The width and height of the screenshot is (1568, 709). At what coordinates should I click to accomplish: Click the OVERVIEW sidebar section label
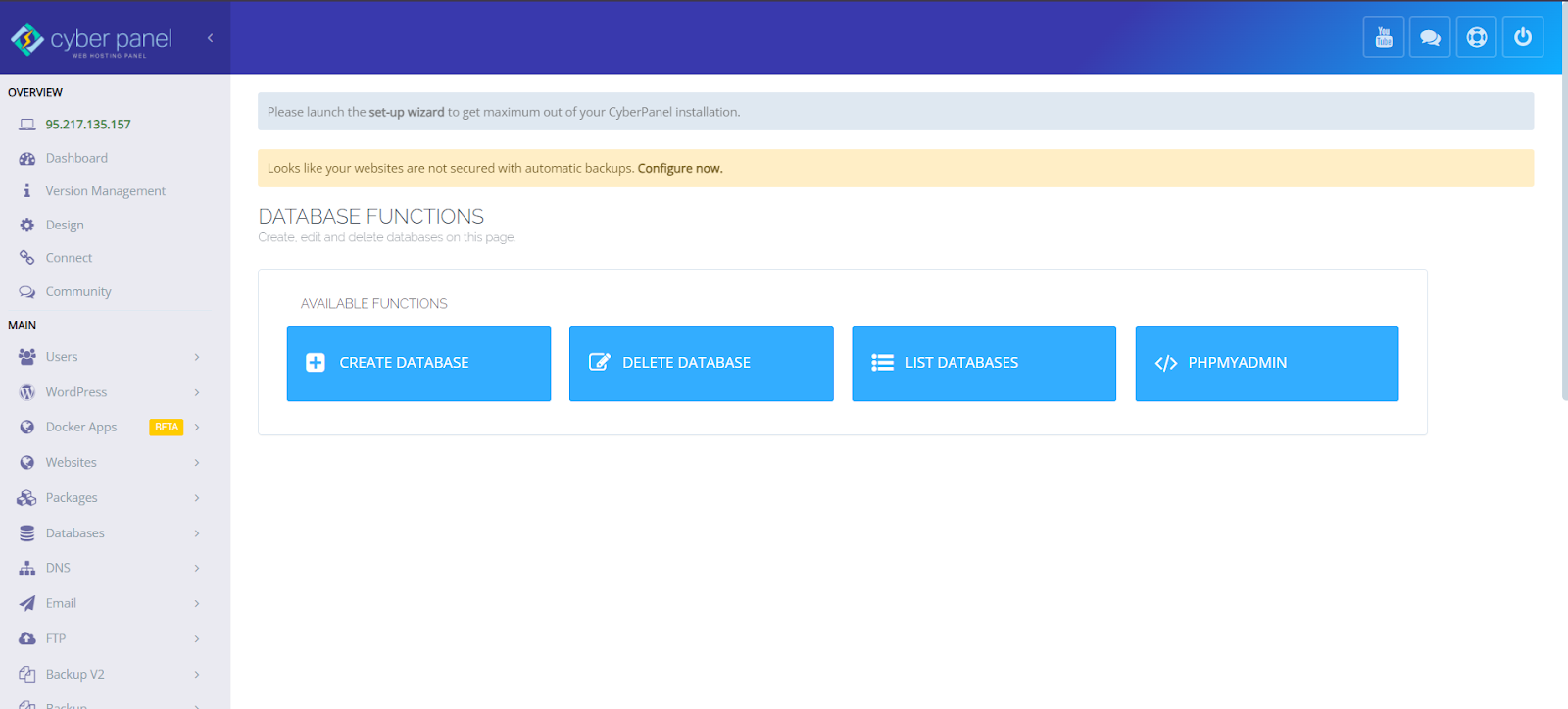click(x=35, y=92)
